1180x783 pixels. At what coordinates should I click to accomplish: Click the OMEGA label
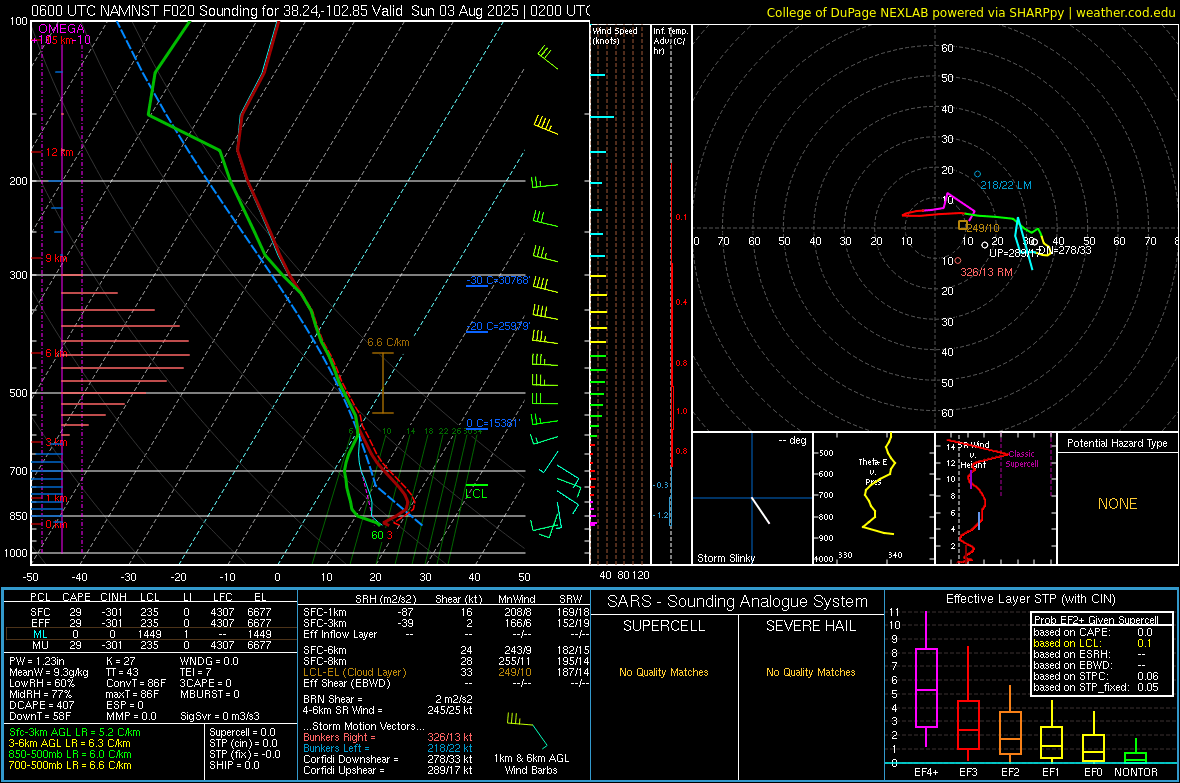point(62,29)
